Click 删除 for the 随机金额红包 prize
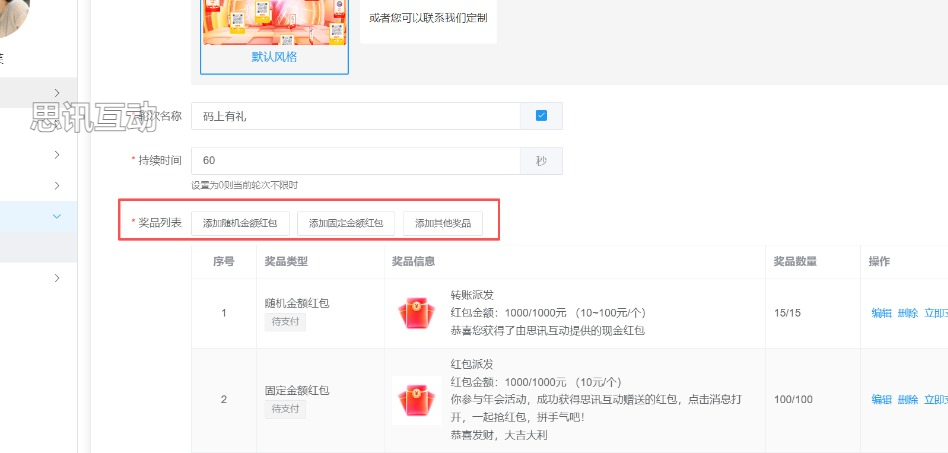 907,313
